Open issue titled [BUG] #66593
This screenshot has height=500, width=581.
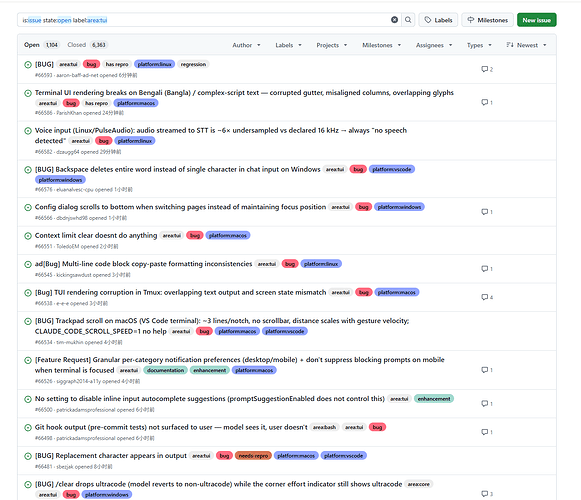click(44, 64)
